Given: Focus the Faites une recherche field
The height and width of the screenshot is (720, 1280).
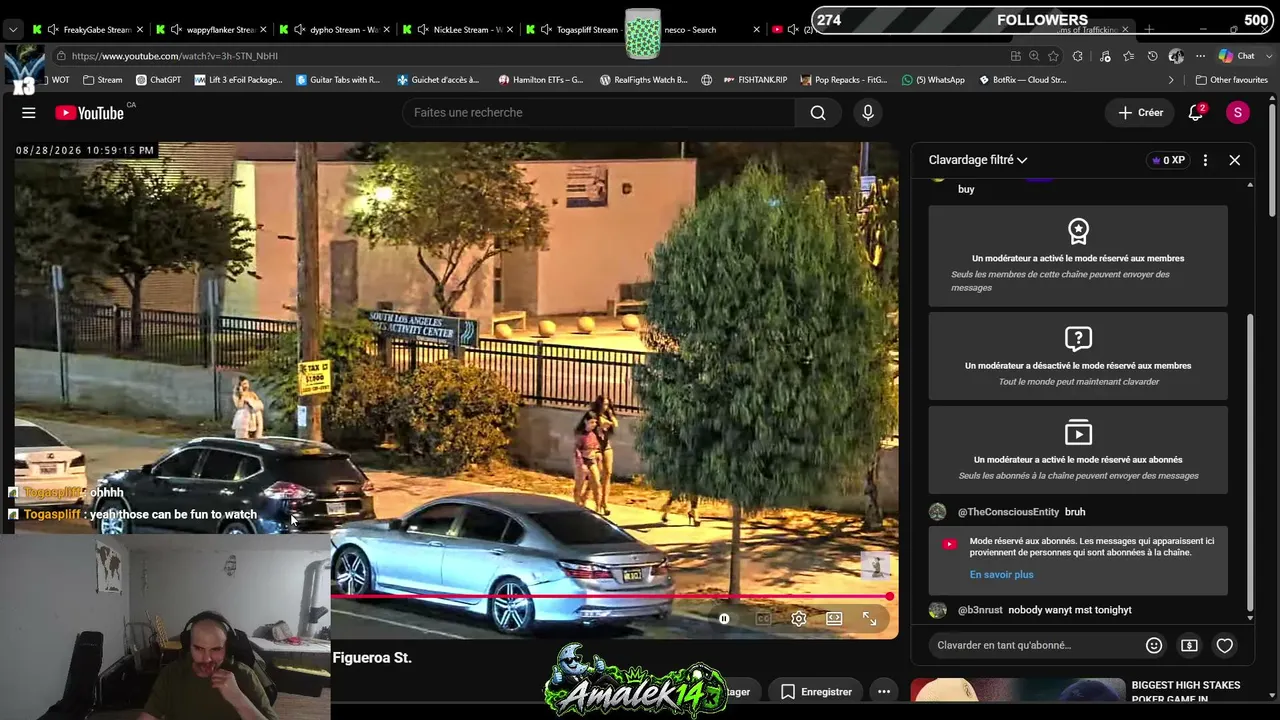Looking at the screenshot, I should (x=598, y=113).
